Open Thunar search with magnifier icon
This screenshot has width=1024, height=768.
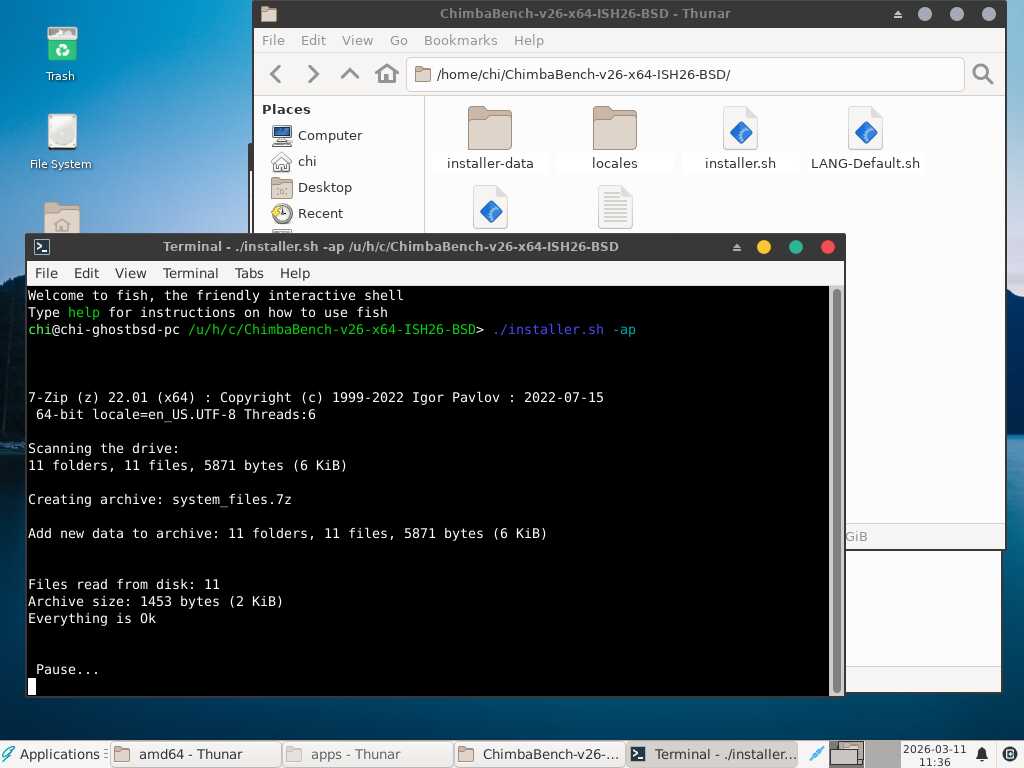983,74
